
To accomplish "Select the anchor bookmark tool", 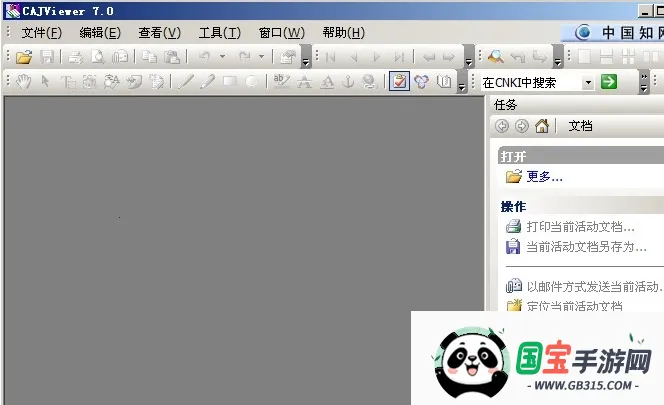I will click(348, 81).
